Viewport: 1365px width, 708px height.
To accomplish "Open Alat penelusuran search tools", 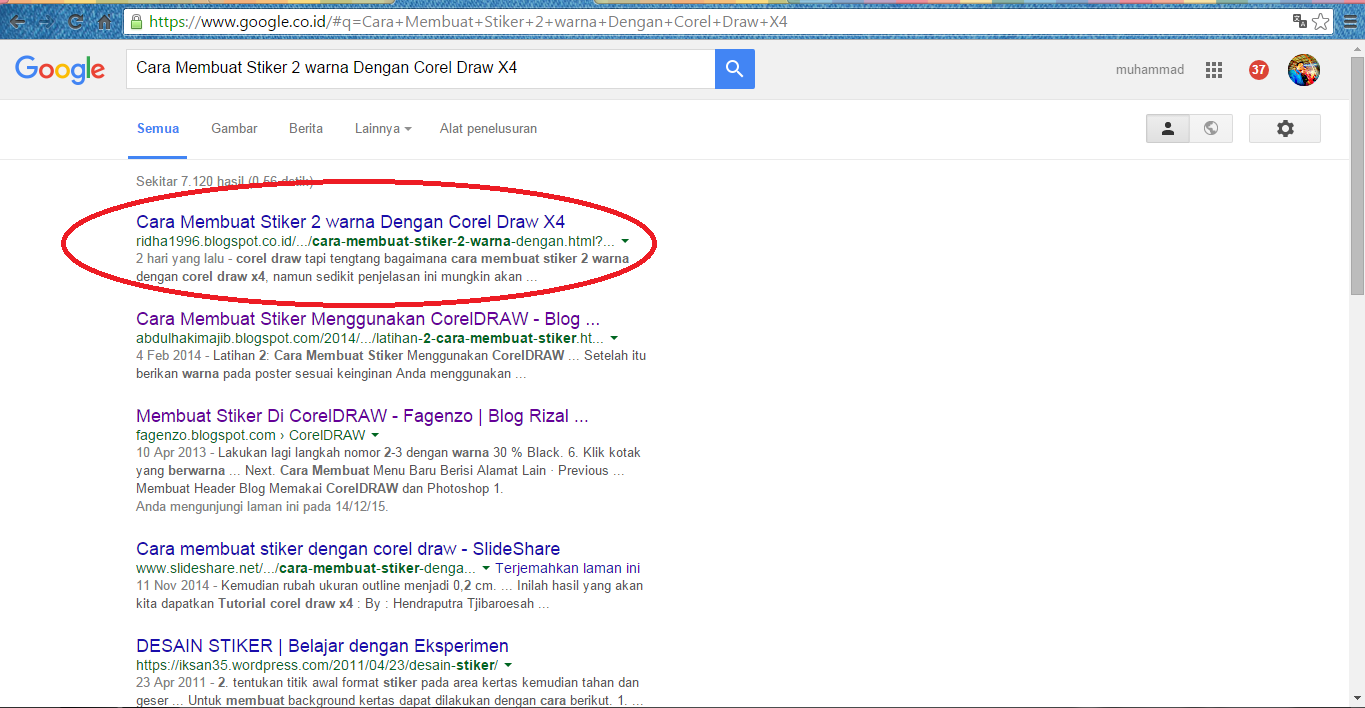I will (x=488, y=129).
